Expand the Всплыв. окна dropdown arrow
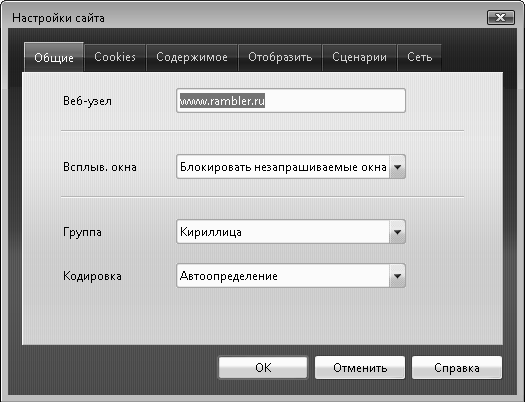The width and height of the screenshot is (525, 402). point(397,167)
